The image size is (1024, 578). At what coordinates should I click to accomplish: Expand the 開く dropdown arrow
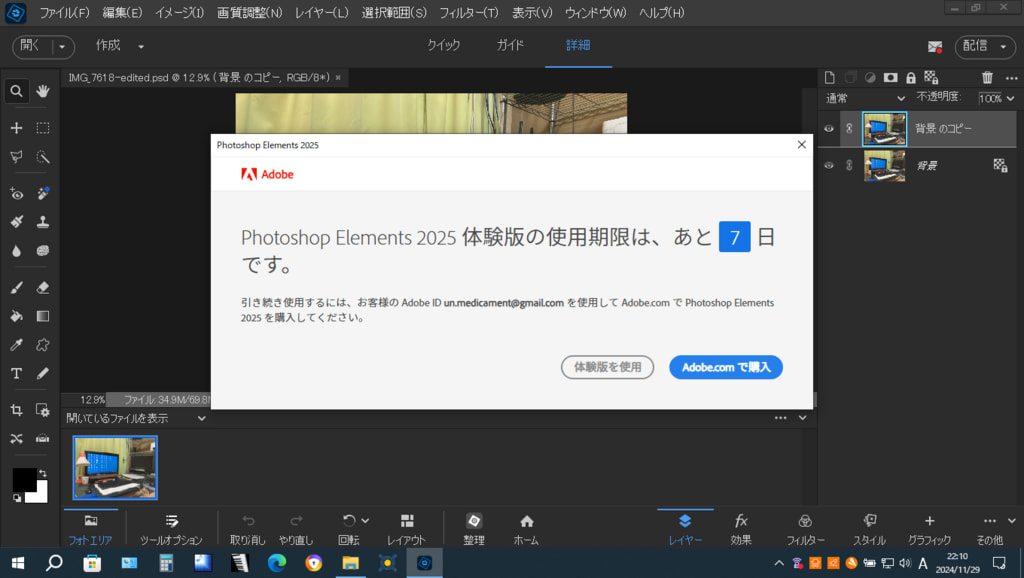point(62,47)
